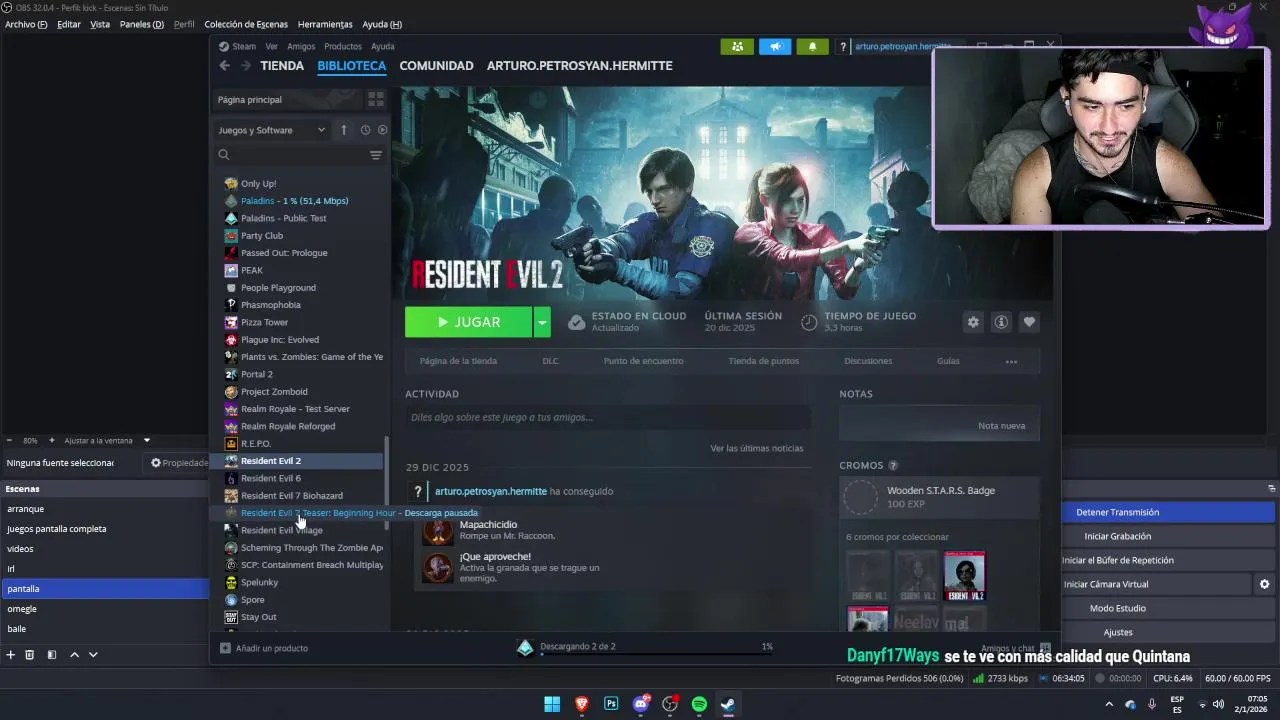The height and width of the screenshot is (720, 1280).
Task: Open Virtual Camera settings gear
Action: tap(1264, 584)
